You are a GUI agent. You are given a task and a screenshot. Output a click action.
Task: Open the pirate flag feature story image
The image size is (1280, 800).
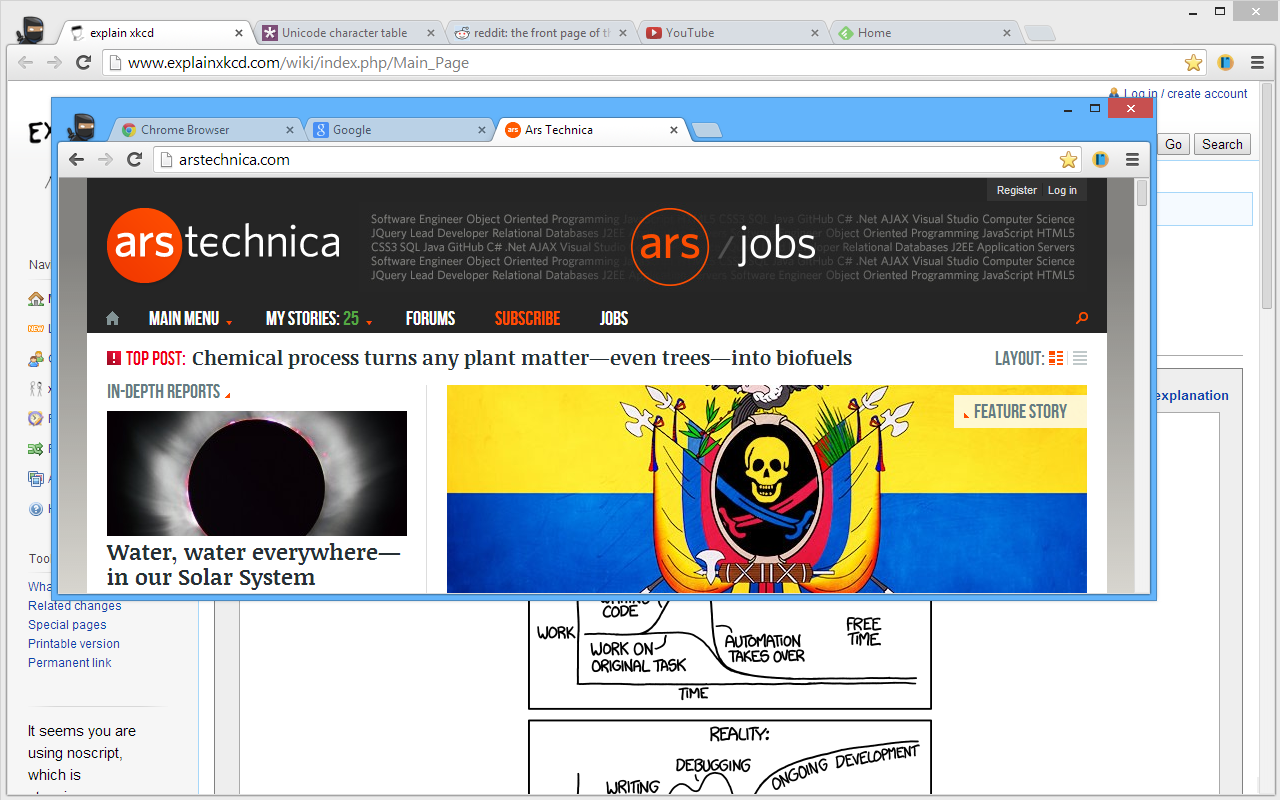pyautogui.click(x=767, y=489)
